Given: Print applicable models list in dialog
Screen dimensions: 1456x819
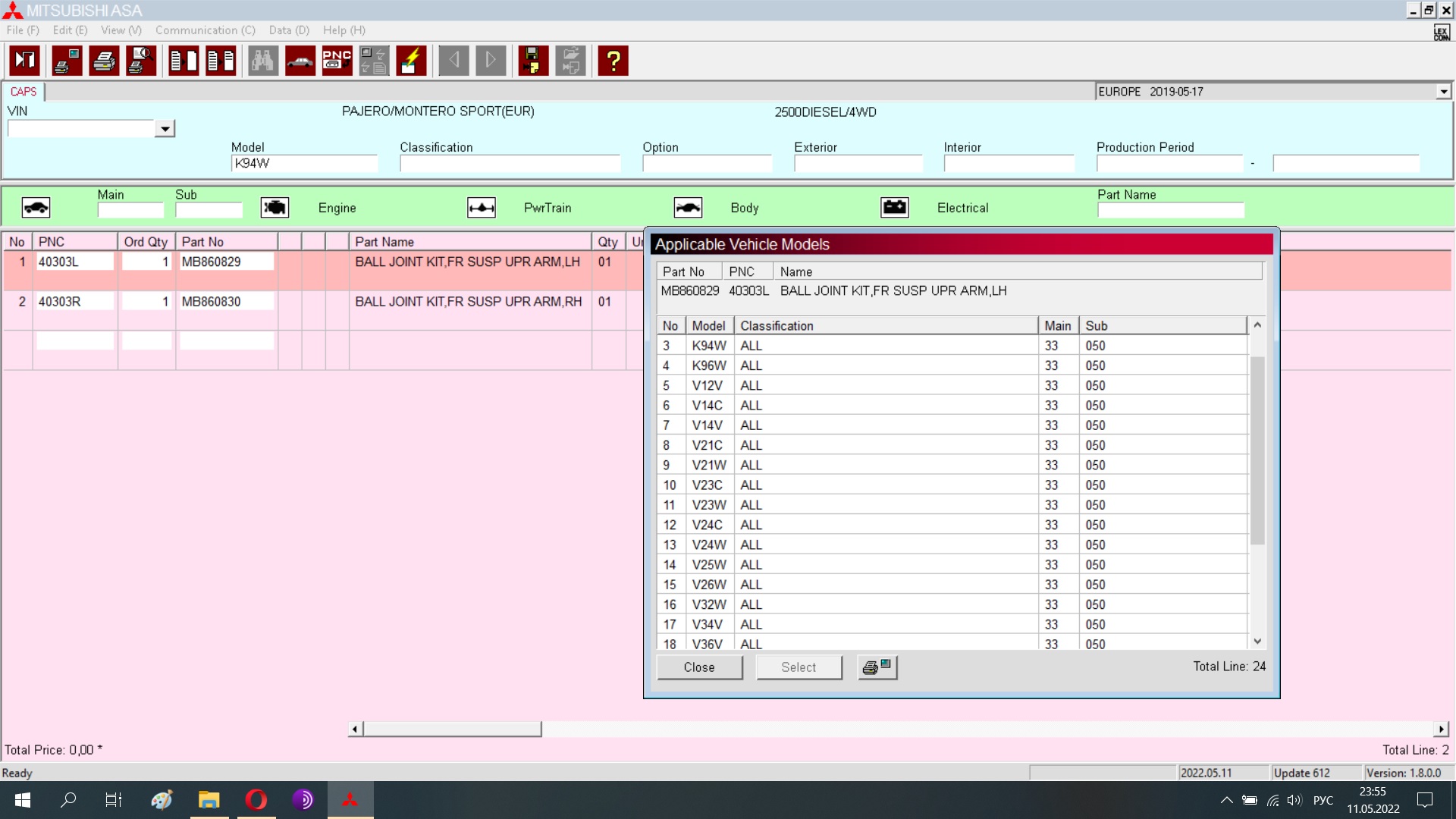Looking at the screenshot, I should click(x=877, y=667).
